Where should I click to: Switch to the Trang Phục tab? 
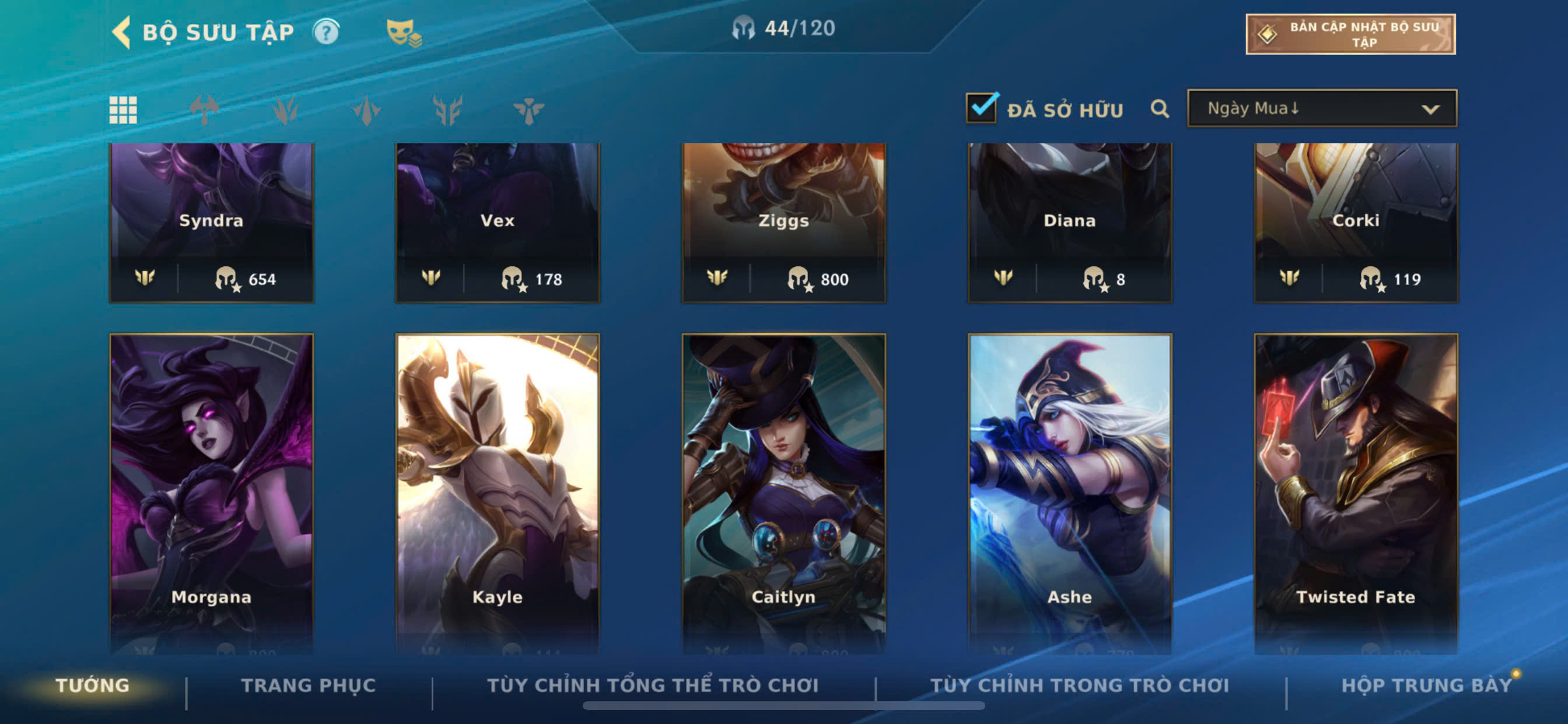308,685
